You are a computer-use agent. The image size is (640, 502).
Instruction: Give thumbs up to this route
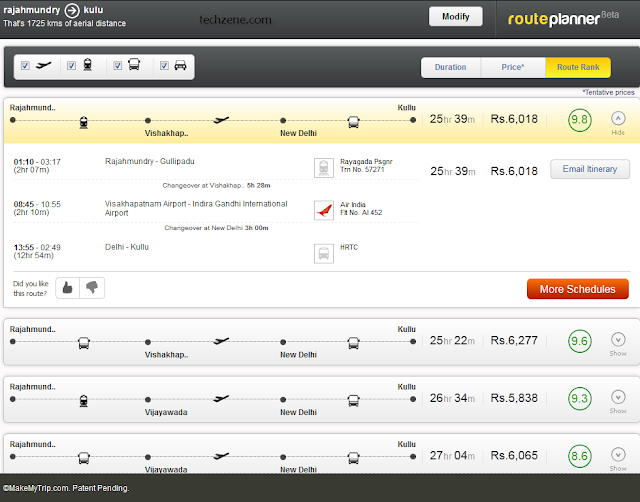pyautogui.click(x=68, y=288)
